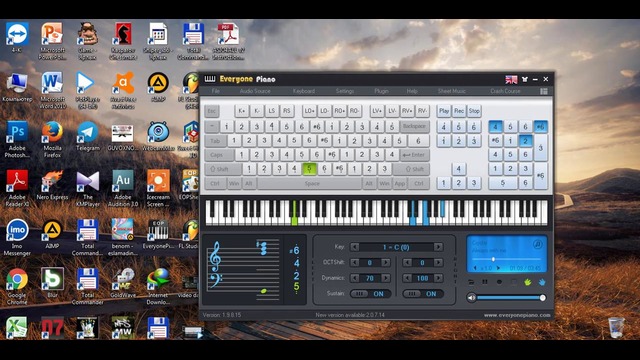Click the master volume slider handle
Image resolution: width=640 pixels, height=360 pixels.
(x=542, y=298)
